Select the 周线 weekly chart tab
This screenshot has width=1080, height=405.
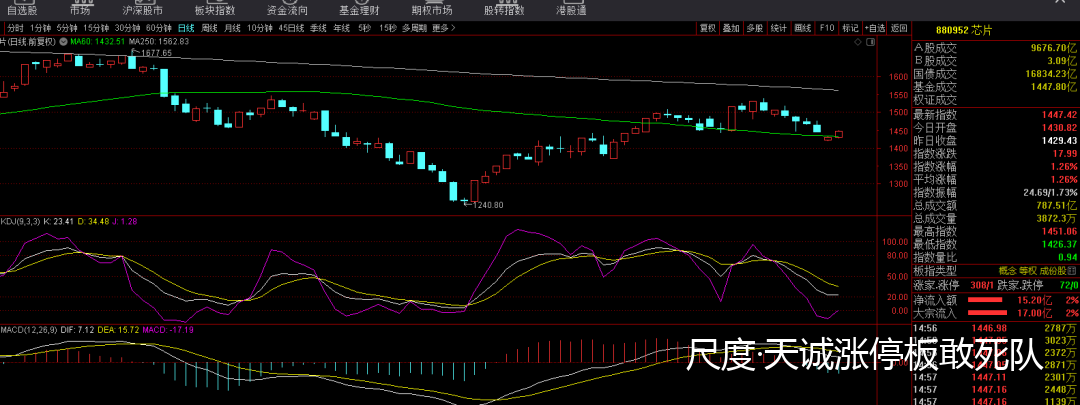[x=209, y=28]
